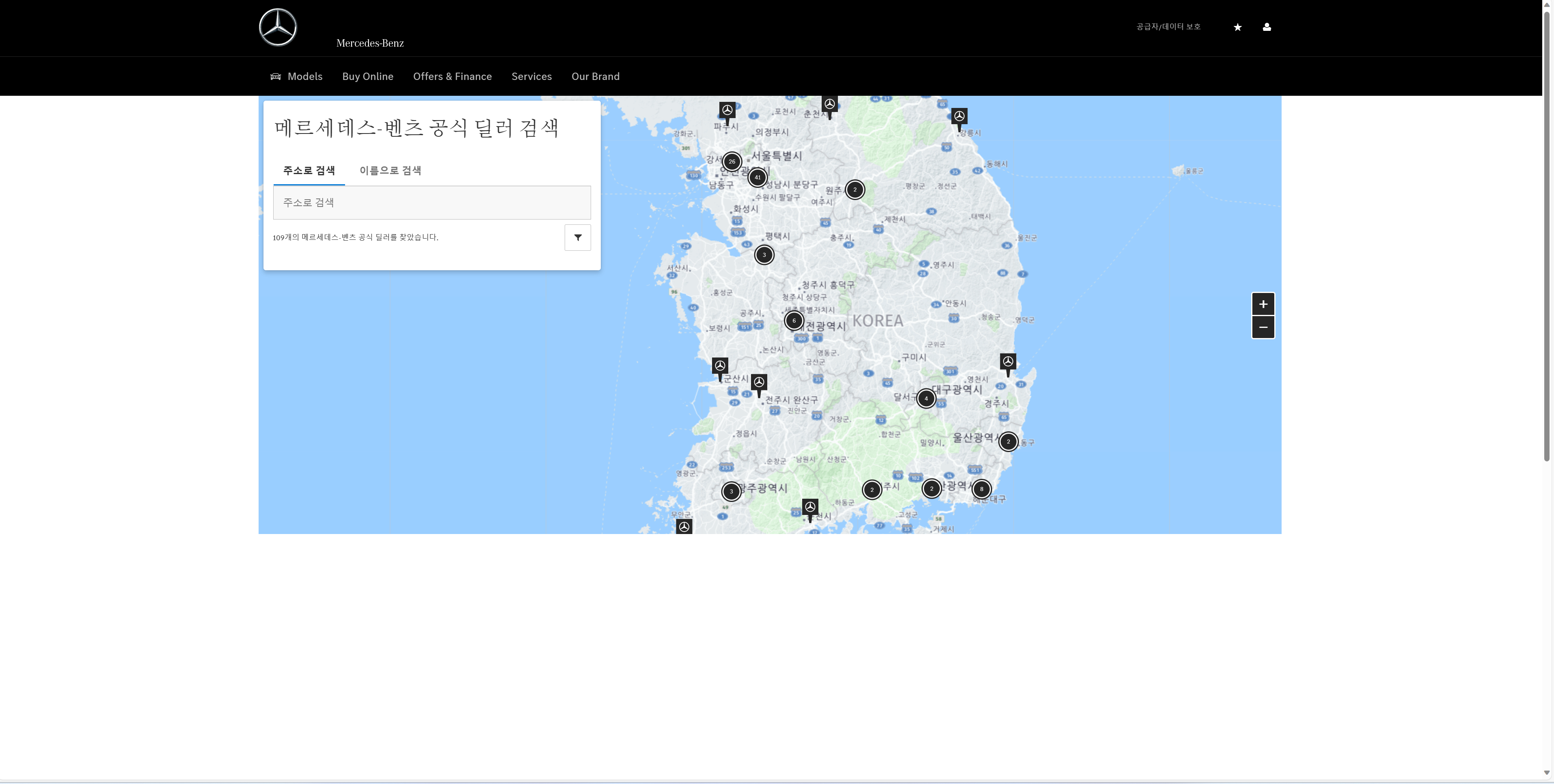Click the Mercedes-Benz star logo

point(278,27)
